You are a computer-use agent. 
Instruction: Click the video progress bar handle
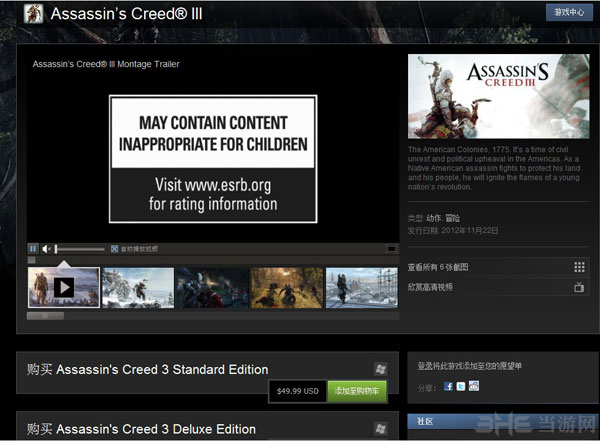(x=32, y=260)
